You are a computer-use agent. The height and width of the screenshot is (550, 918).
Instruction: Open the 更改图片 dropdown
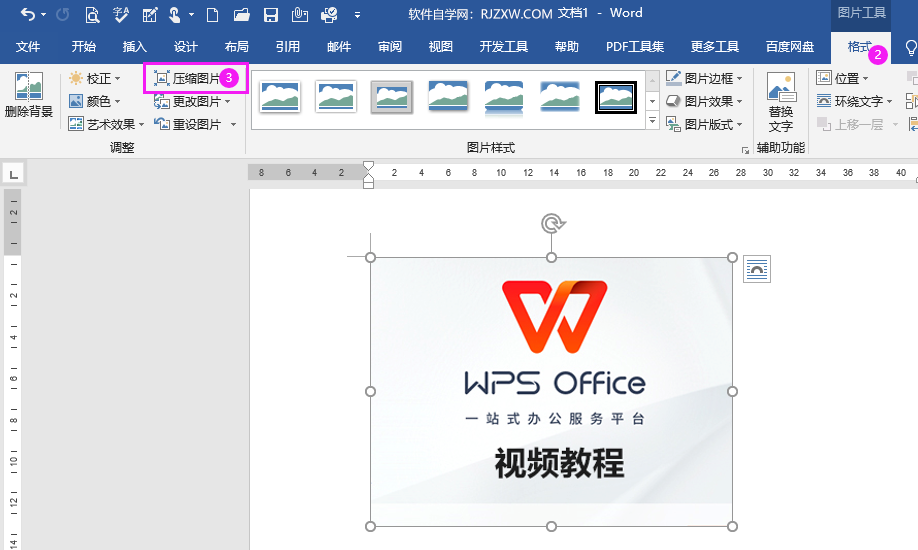click(x=192, y=101)
